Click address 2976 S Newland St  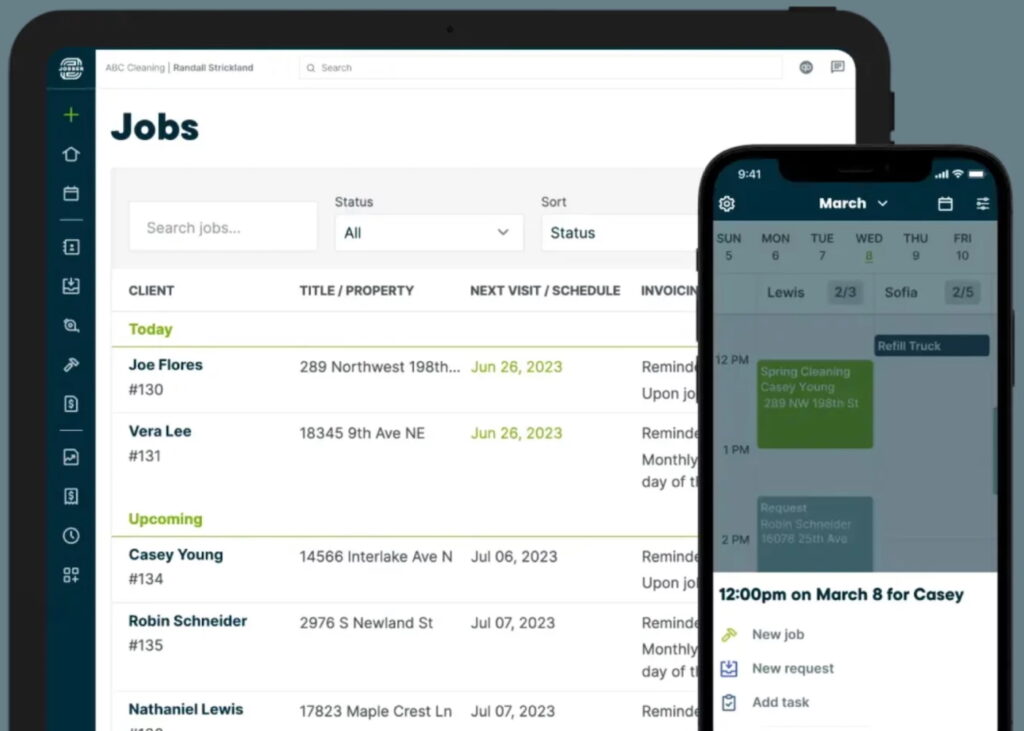click(366, 623)
